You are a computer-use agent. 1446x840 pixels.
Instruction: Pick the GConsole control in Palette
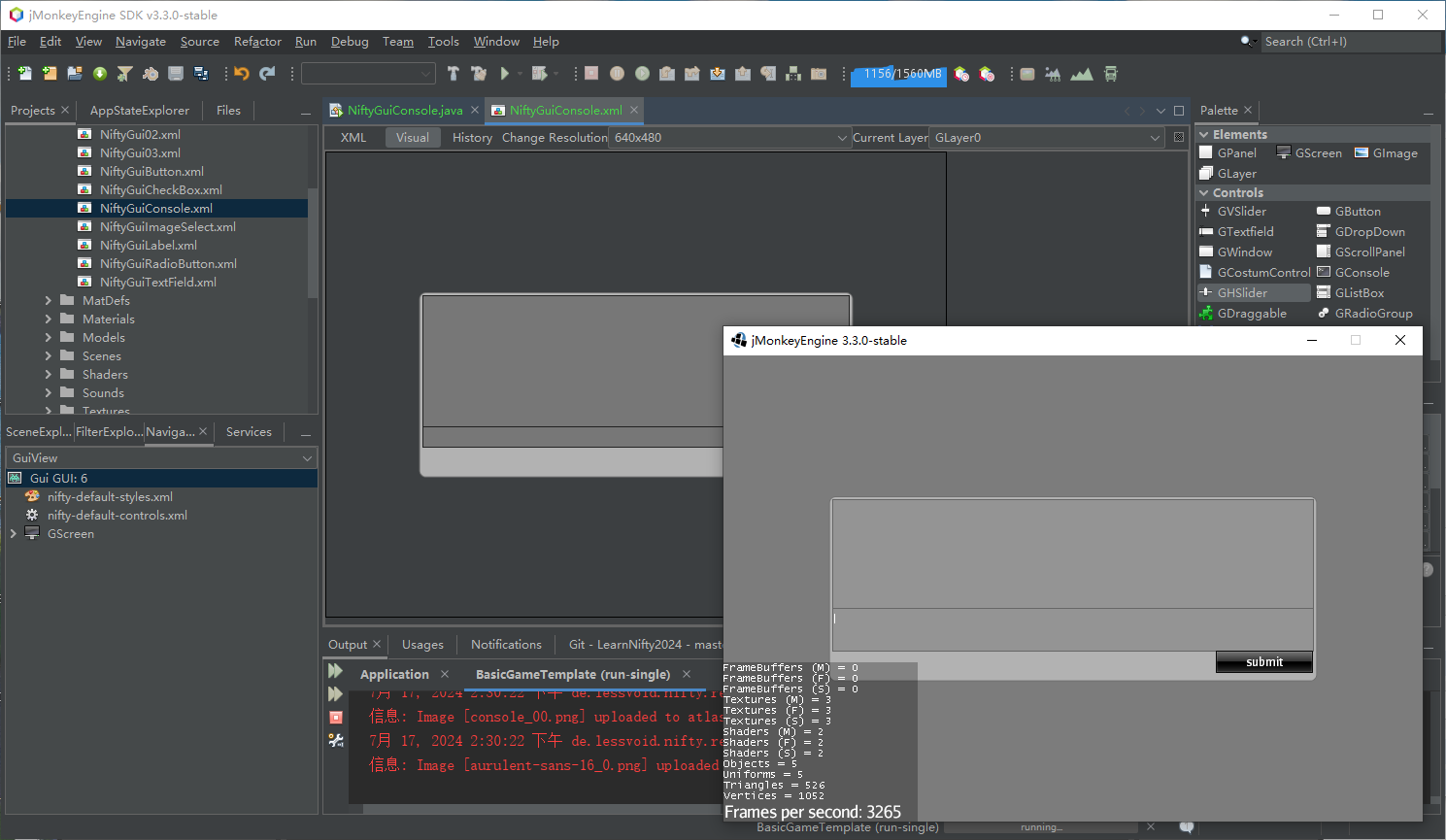tap(1353, 273)
